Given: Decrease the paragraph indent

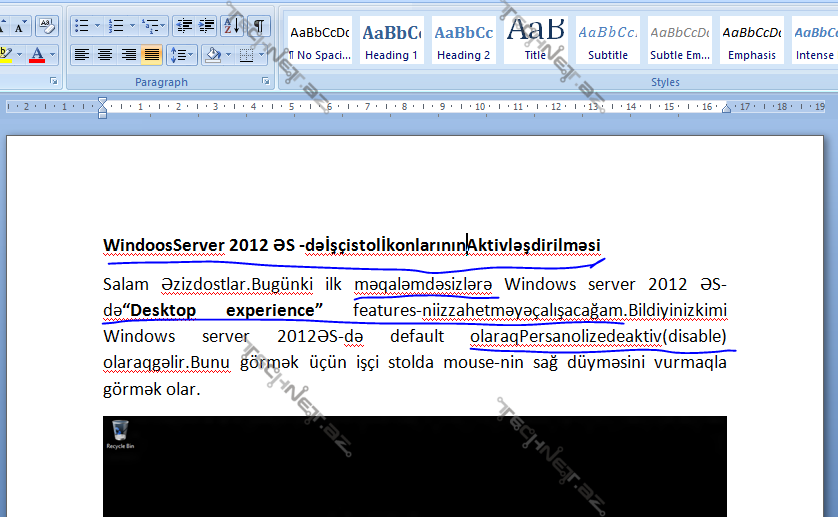Looking at the screenshot, I should click(184, 26).
